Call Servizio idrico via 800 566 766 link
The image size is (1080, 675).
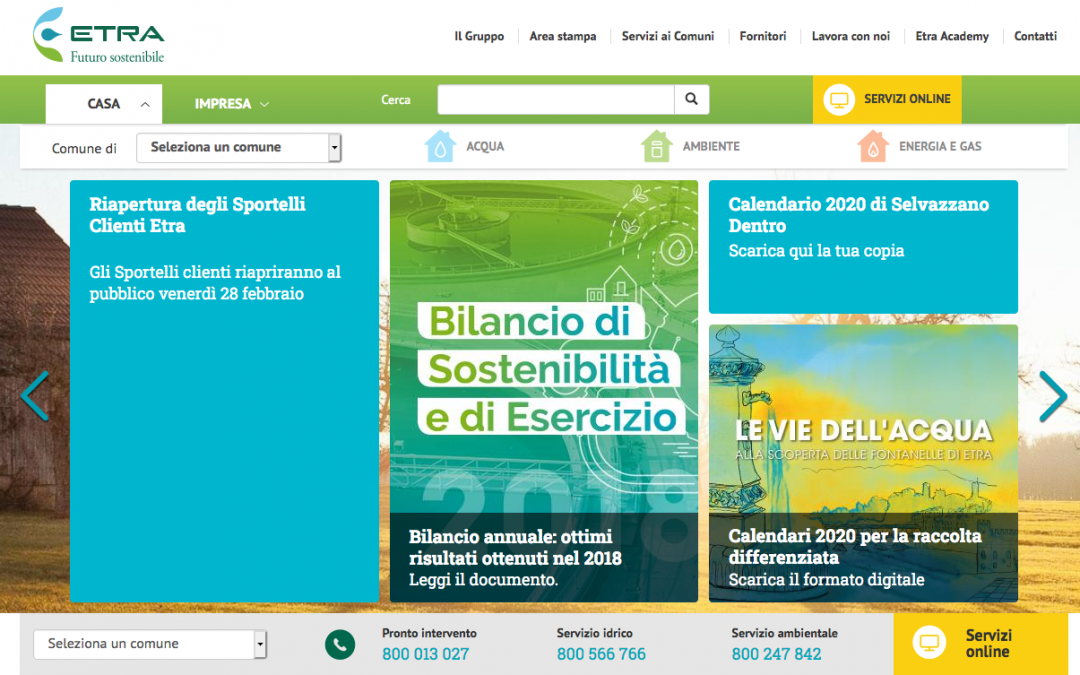(x=601, y=653)
